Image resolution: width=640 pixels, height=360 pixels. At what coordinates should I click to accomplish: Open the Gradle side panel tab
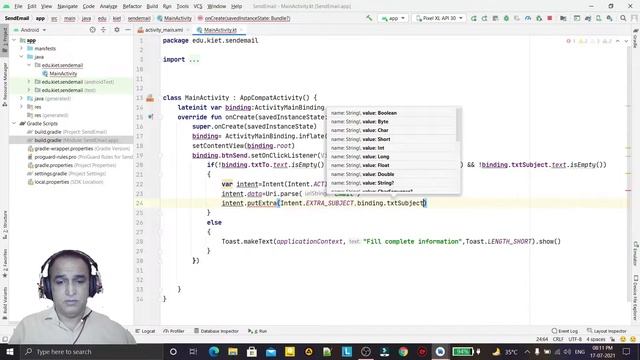(636, 38)
